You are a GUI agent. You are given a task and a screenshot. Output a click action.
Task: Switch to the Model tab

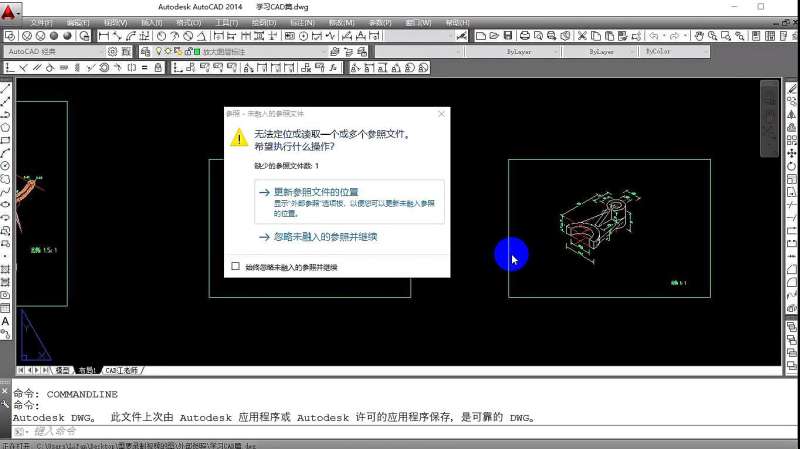63,370
